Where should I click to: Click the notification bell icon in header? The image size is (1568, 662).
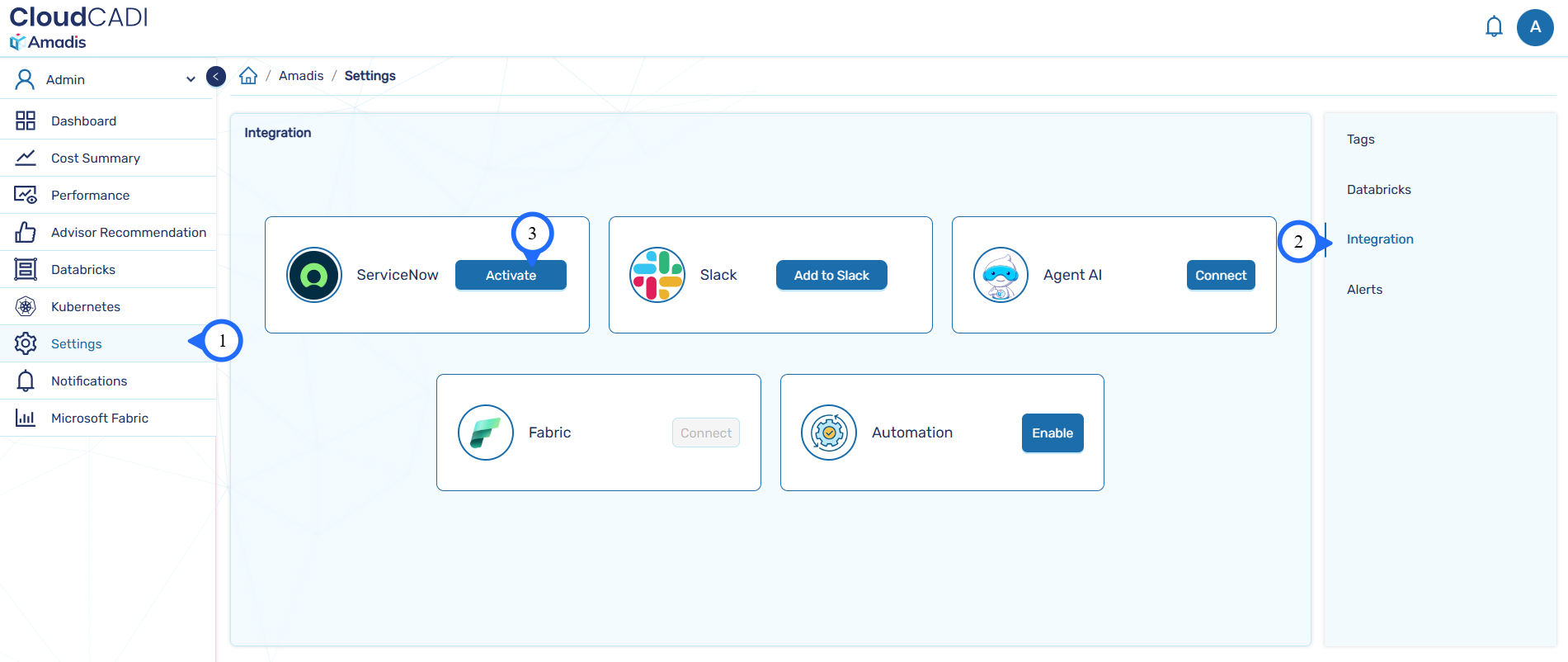(1493, 27)
